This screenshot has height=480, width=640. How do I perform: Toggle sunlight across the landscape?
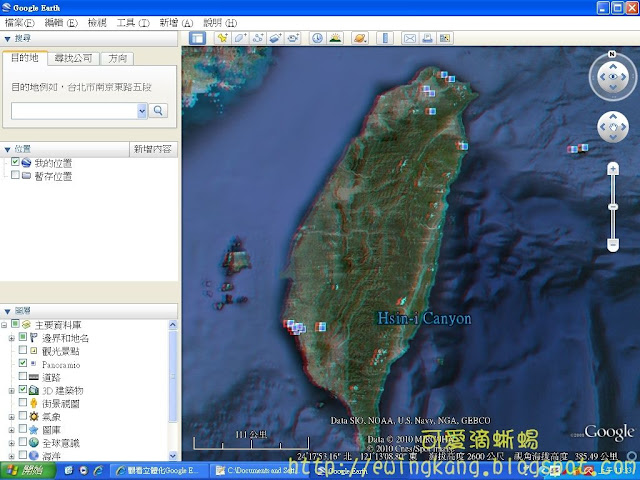(x=335, y=38)
